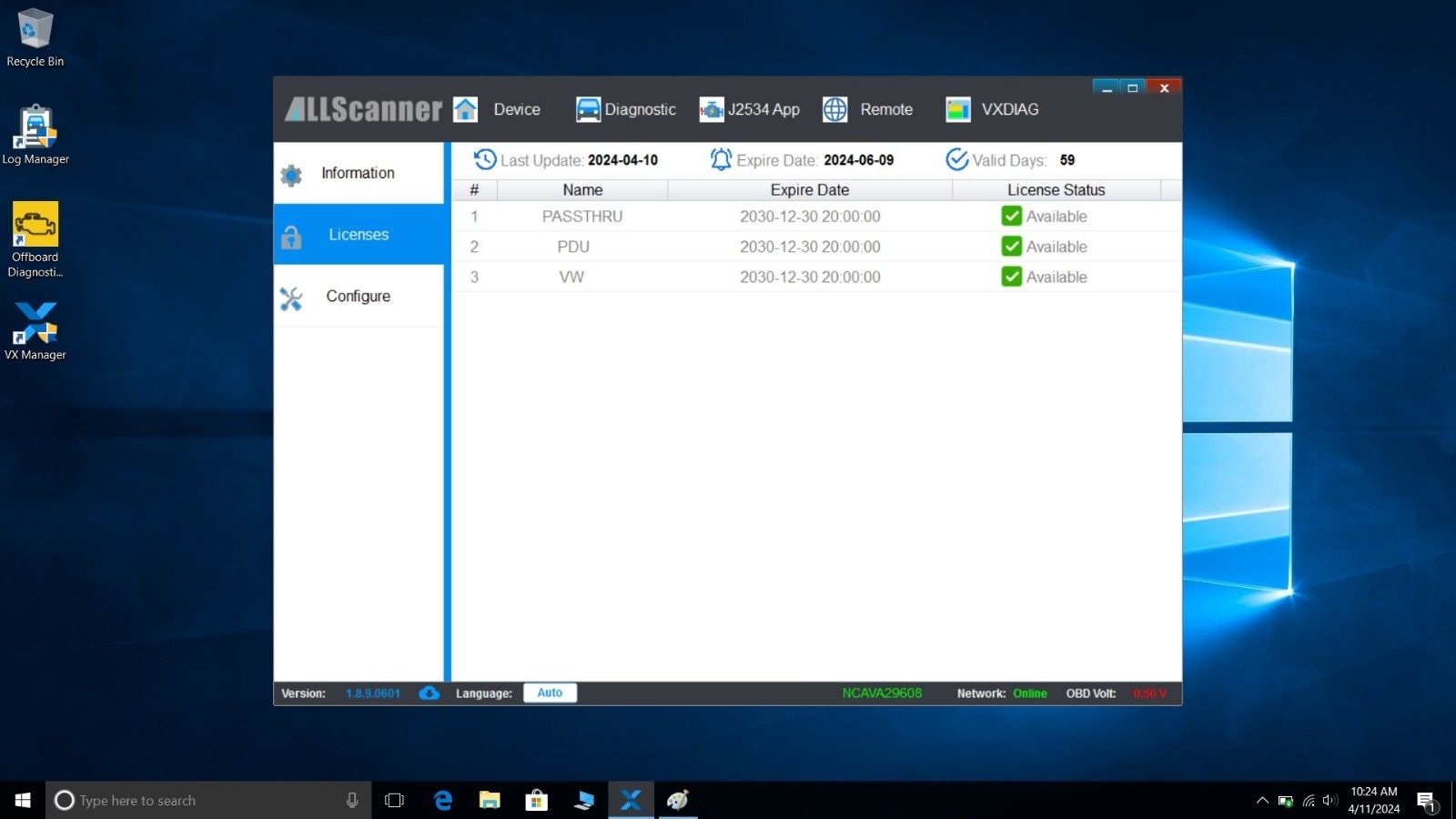Viewport: 1456px width, 819px height.
Task: Click the ALLScanner logo
Action: [x=363, y=109]
